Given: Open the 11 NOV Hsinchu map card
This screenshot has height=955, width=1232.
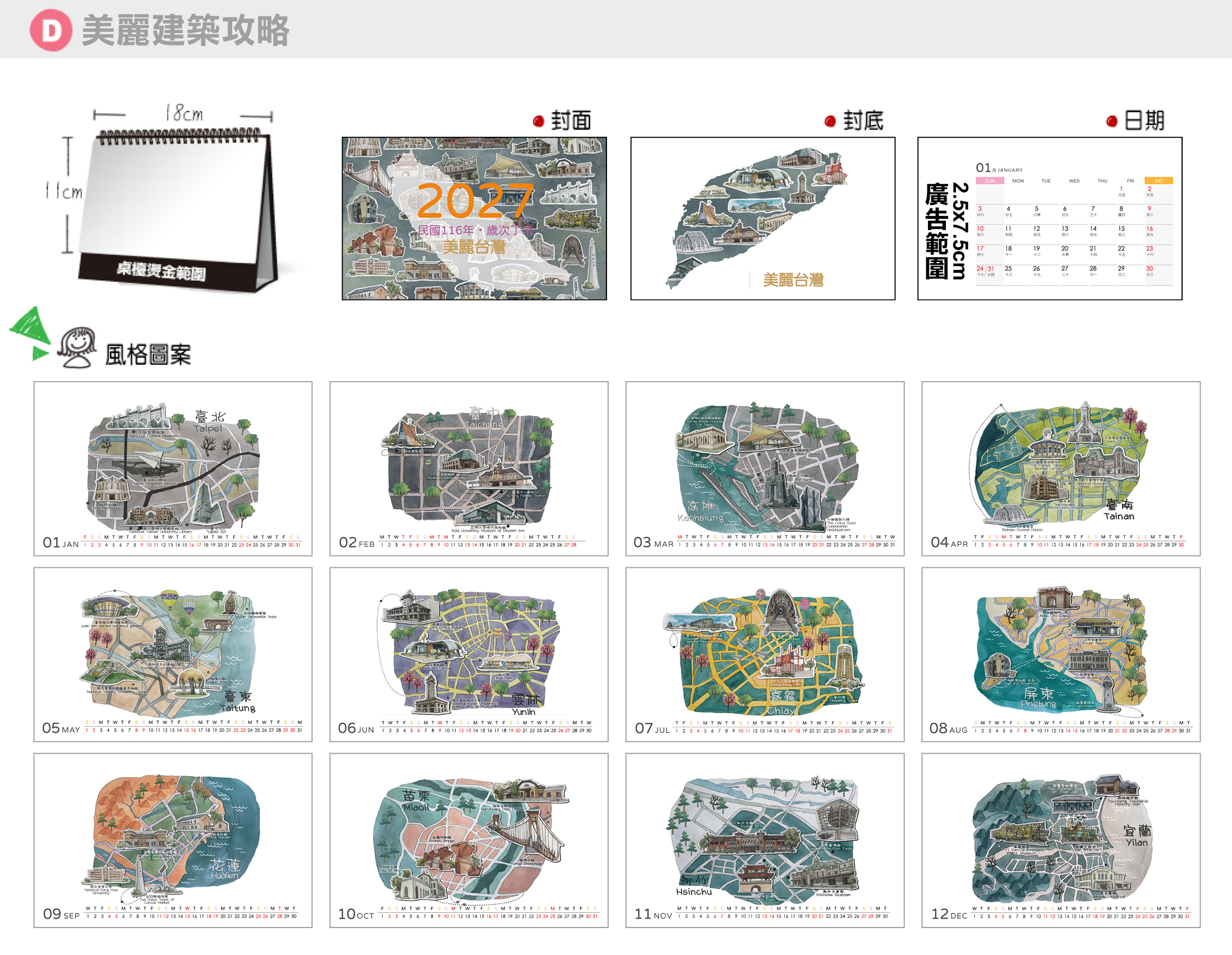Looking at the screenshot, I should [765, 841].
